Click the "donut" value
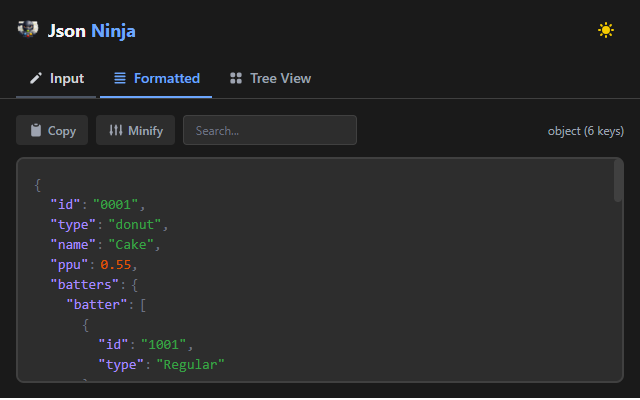This screenshot has width=640, height=400. pyautogui.click(x=135, y=224)
